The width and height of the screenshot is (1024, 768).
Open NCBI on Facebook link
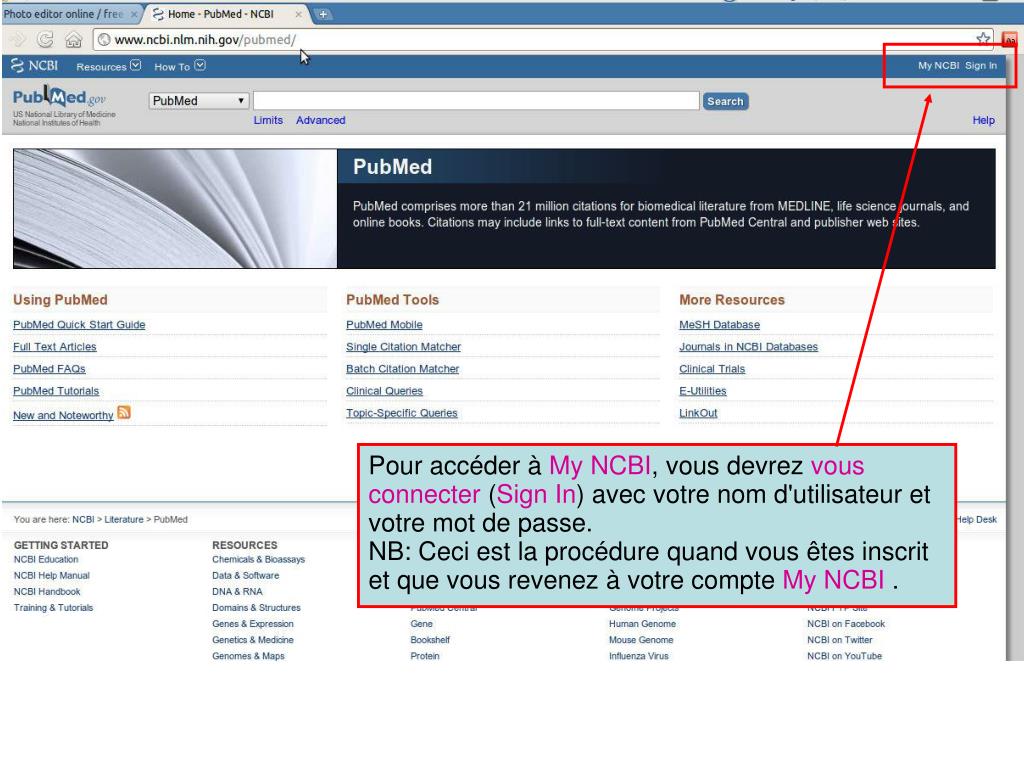point(846,624)
